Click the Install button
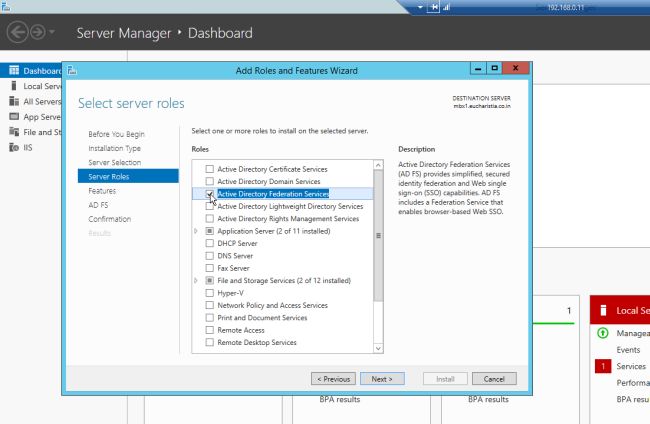The width and height of the screenshot is (650, 424). [x=445, y=378]
